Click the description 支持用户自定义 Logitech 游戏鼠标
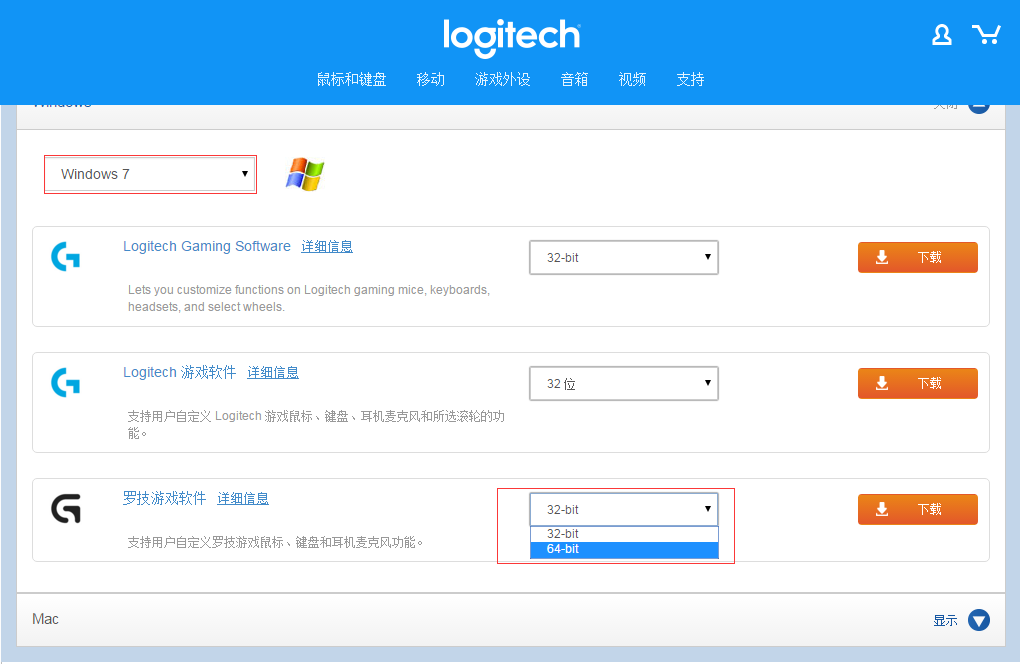The width and height of the screenshot is (1020, 664). (316, 424)
